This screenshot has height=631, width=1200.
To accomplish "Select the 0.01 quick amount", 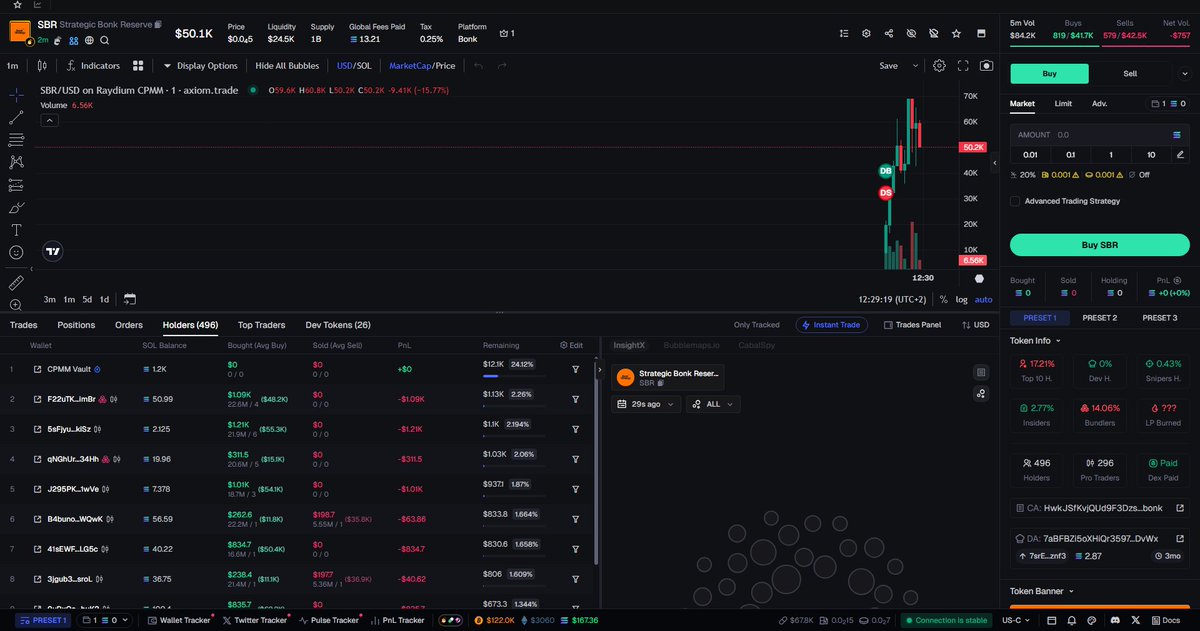I will [x=1030, y=155].
